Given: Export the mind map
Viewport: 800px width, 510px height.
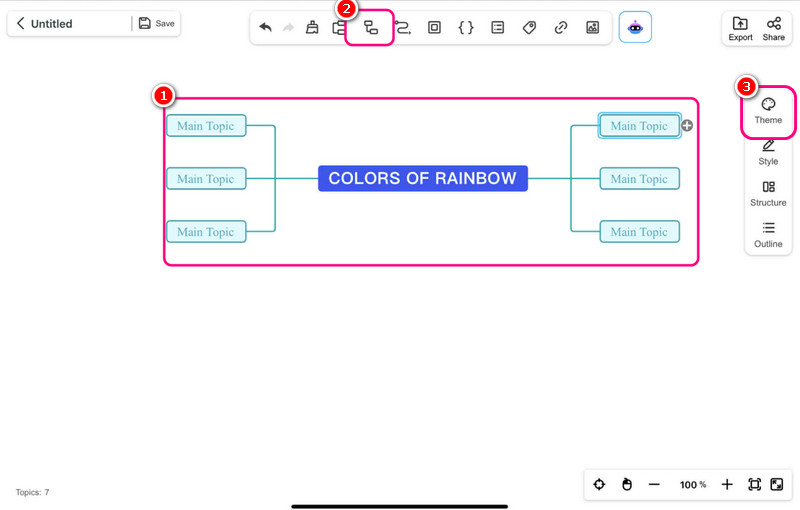Looking at the screenshot, I should pos(740,29).
